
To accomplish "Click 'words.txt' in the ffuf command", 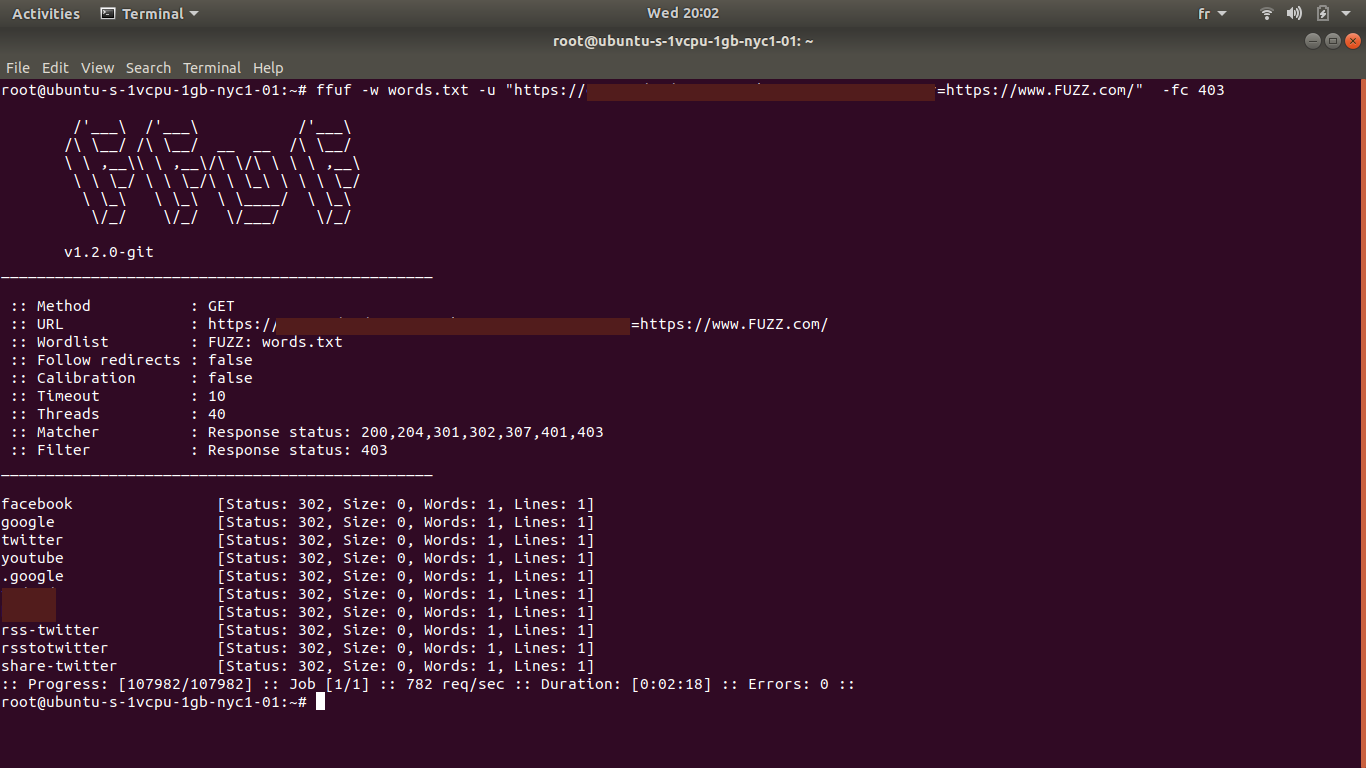I will coord(428,90).
